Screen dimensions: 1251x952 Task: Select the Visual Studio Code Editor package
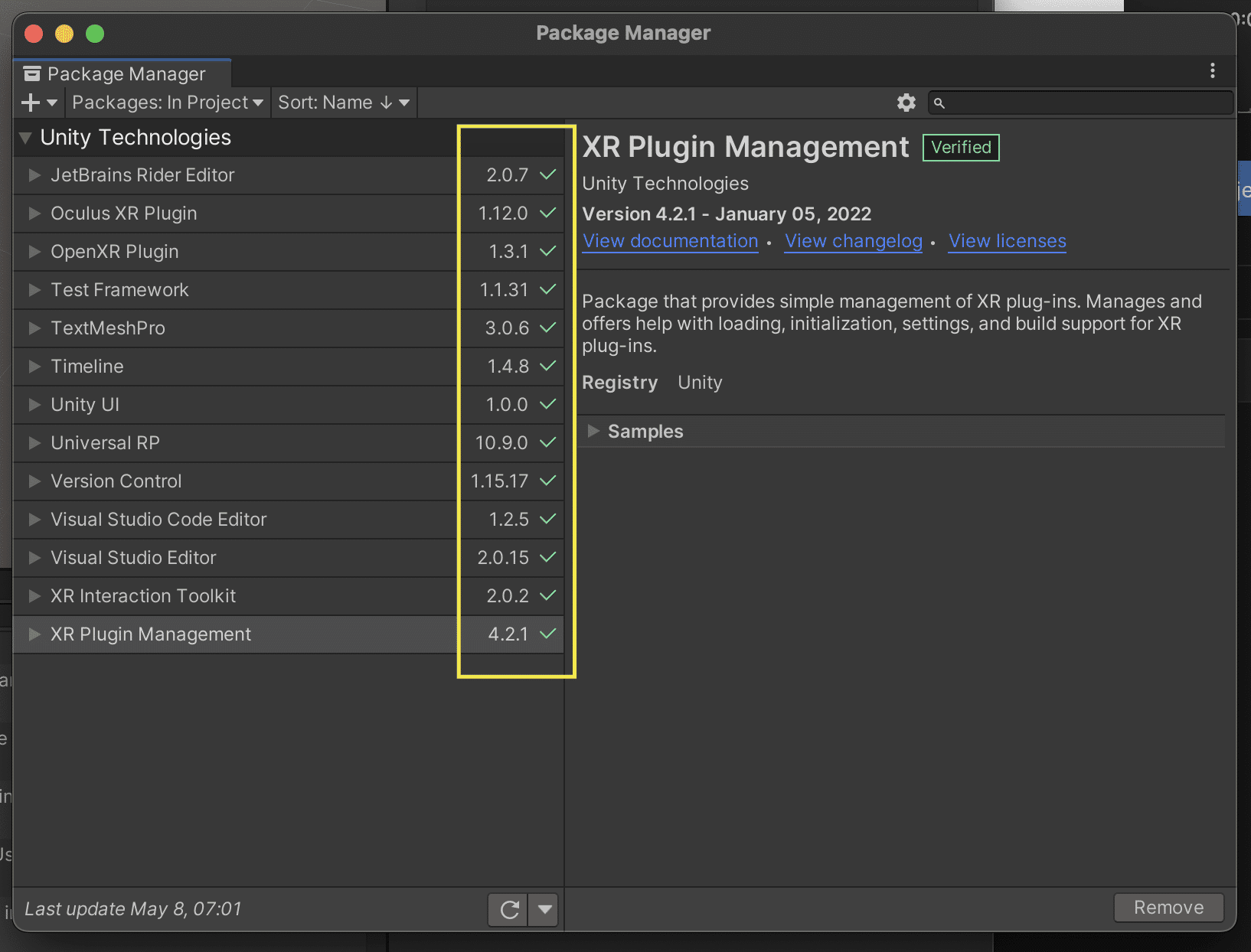tap(288, 520)
